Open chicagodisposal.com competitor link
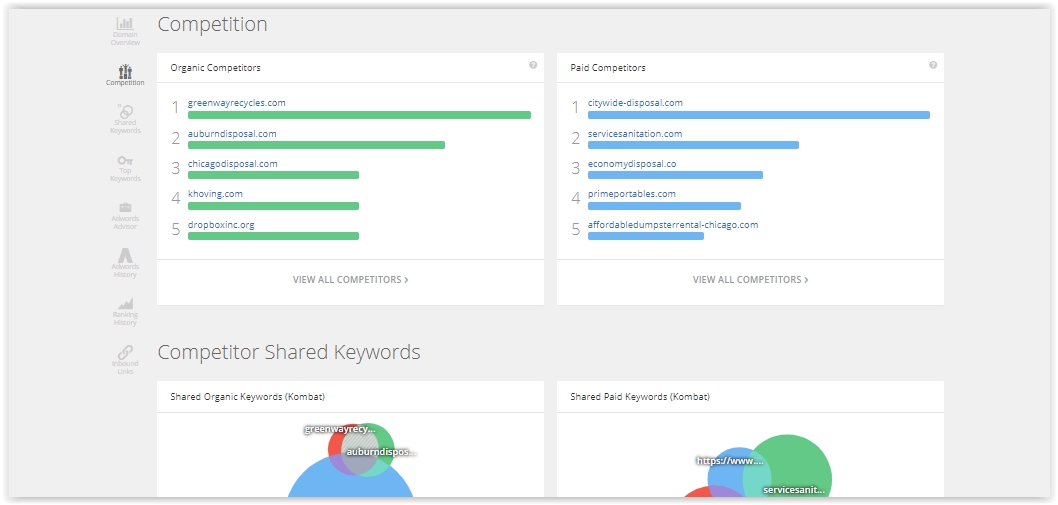Image resolution: width=1058 pixels, height=505 pixels. click(x=232, y=163)
